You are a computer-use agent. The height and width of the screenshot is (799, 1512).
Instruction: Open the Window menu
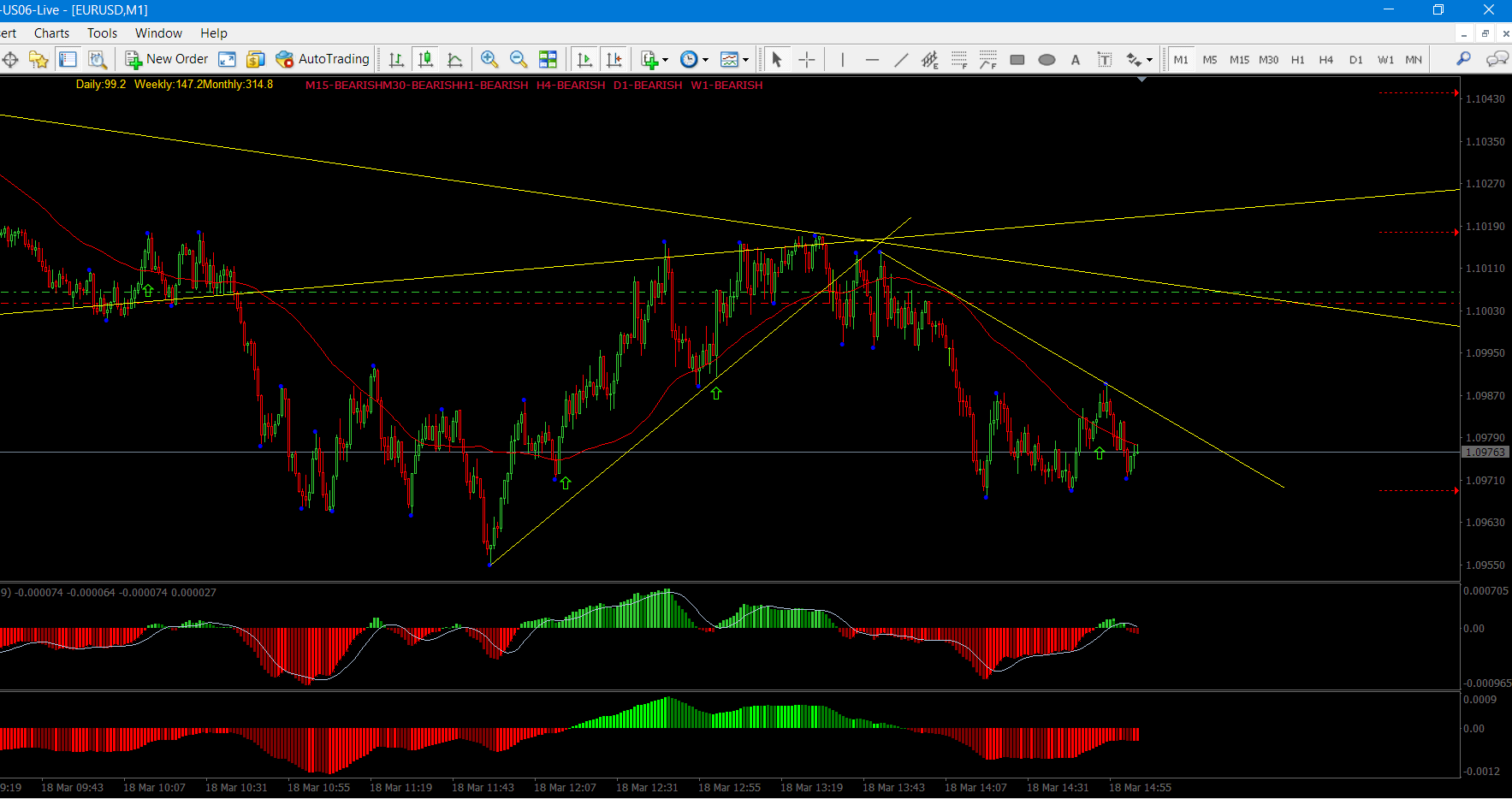pyautogui.click(x=158, y=33)
